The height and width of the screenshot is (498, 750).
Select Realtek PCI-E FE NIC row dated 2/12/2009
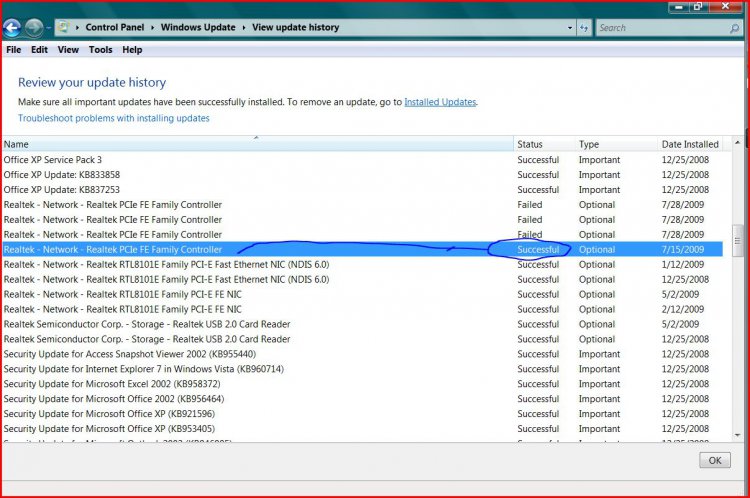(x=362, y=309)
